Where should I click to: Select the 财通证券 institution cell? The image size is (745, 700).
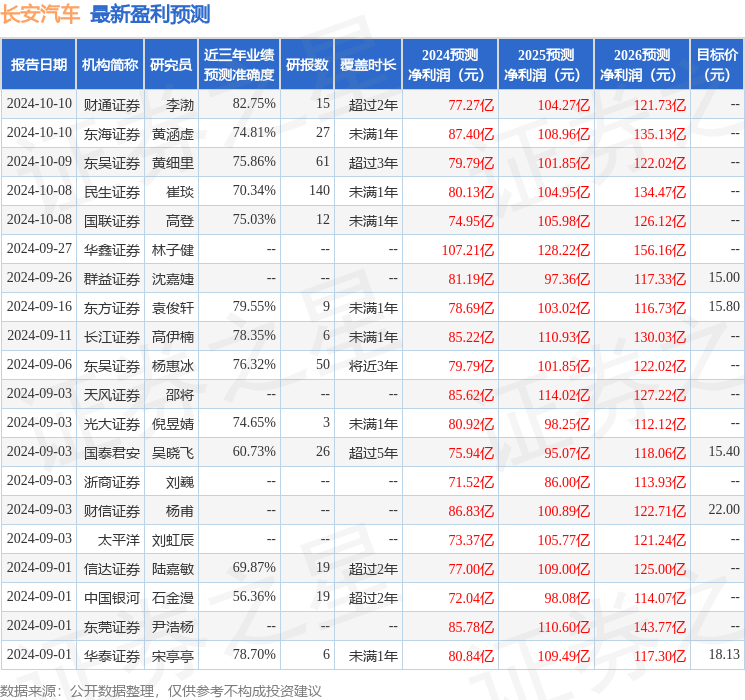click(112, 105)
